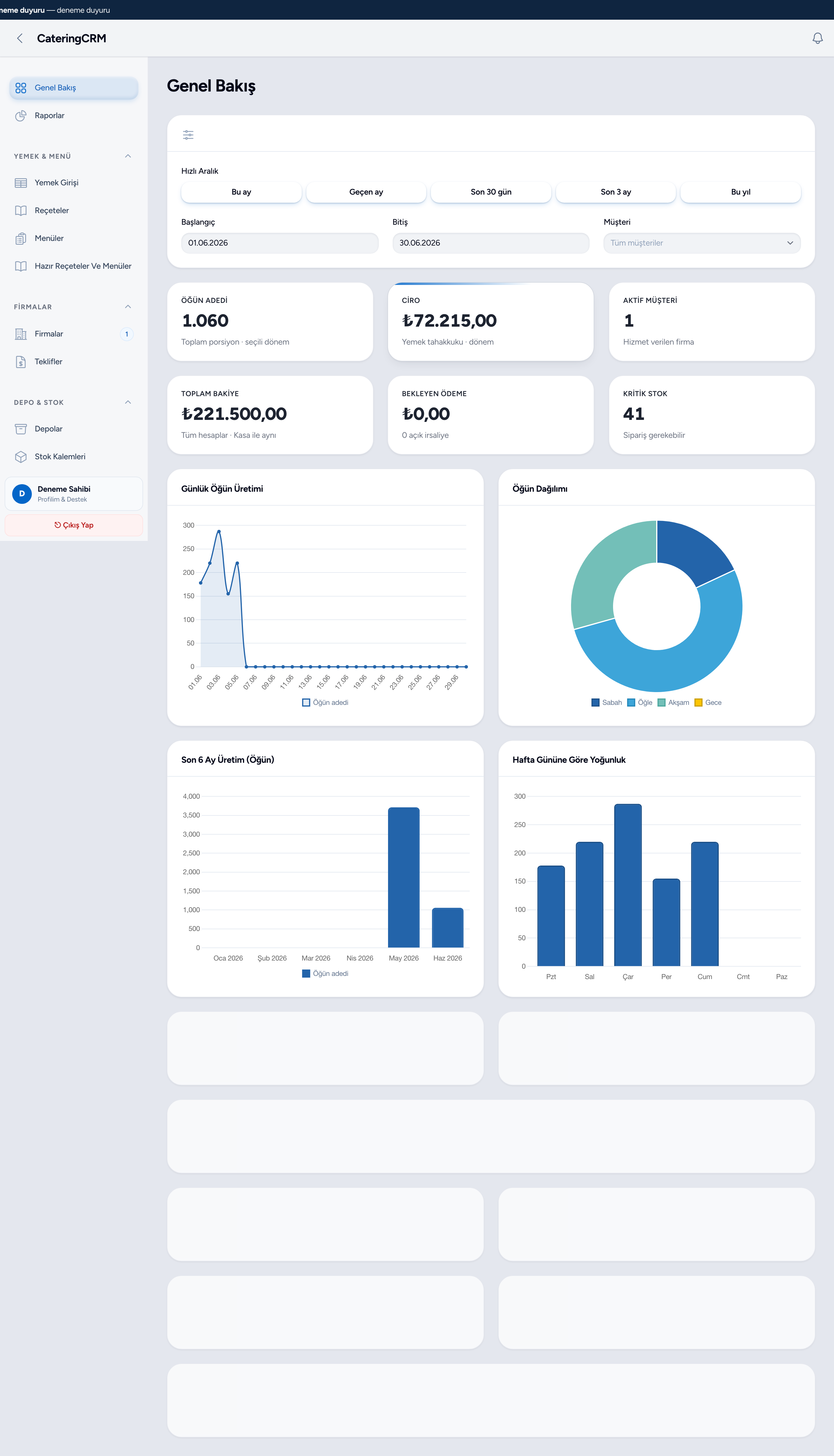Image resolution: width=834 pixels, height=1456 pixels.
Task: Click the Haz 2026 bar
Action: click(x=447, y=928)
